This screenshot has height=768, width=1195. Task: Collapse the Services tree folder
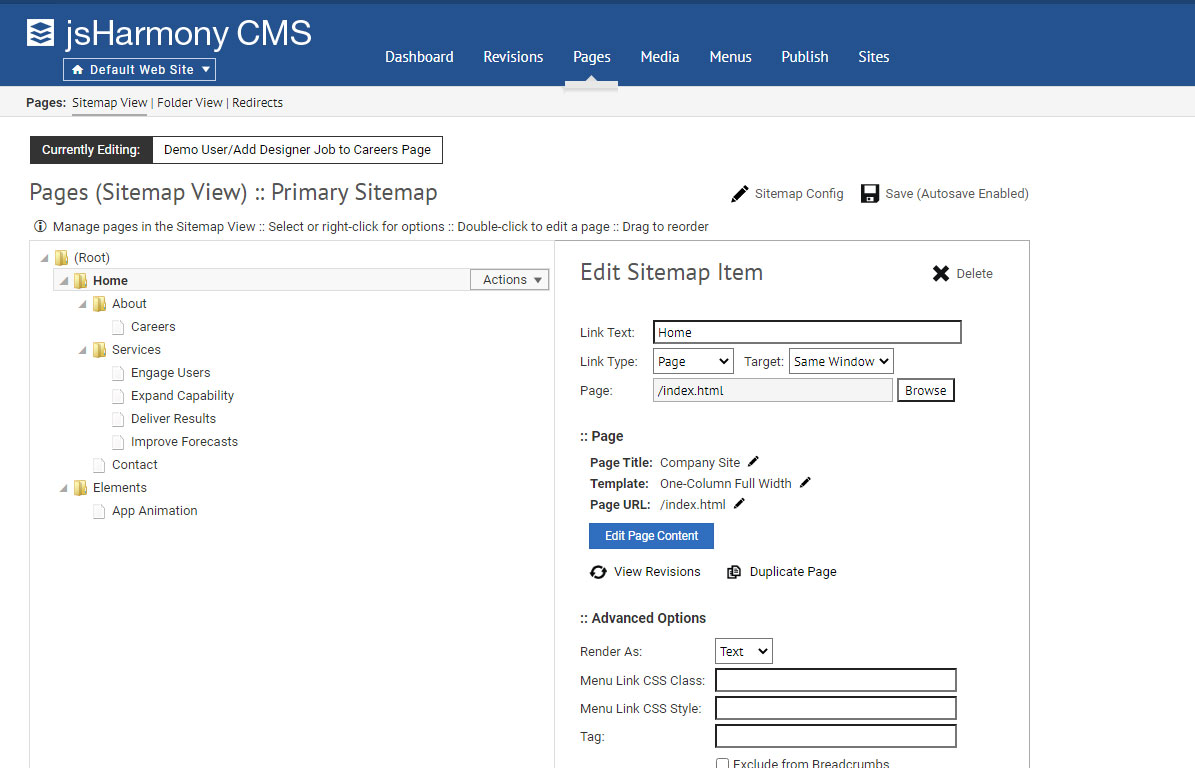click(x=83, y=350)
